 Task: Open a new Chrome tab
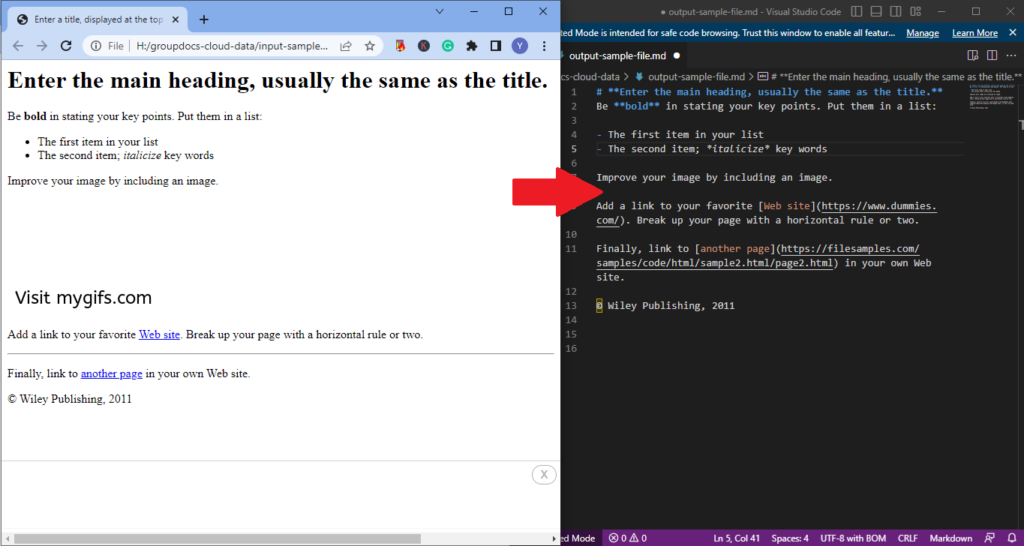tap(204, 19)
